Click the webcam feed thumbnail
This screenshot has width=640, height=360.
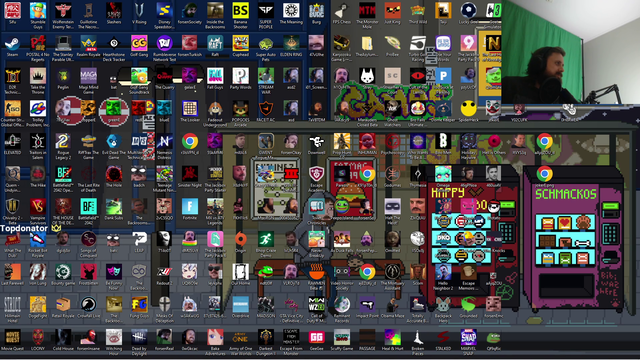pos(571,52)
